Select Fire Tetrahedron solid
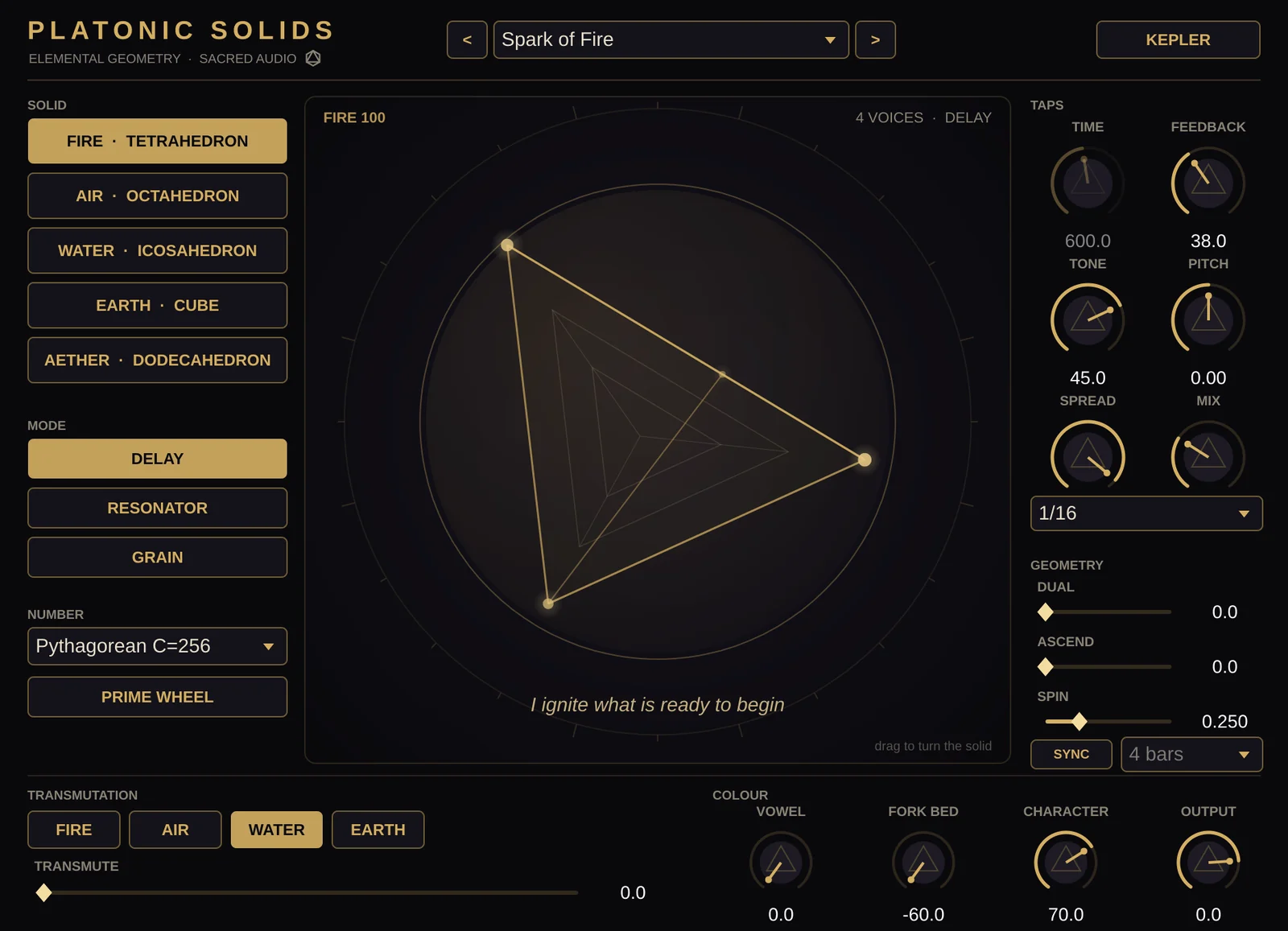 click(158, 141)
